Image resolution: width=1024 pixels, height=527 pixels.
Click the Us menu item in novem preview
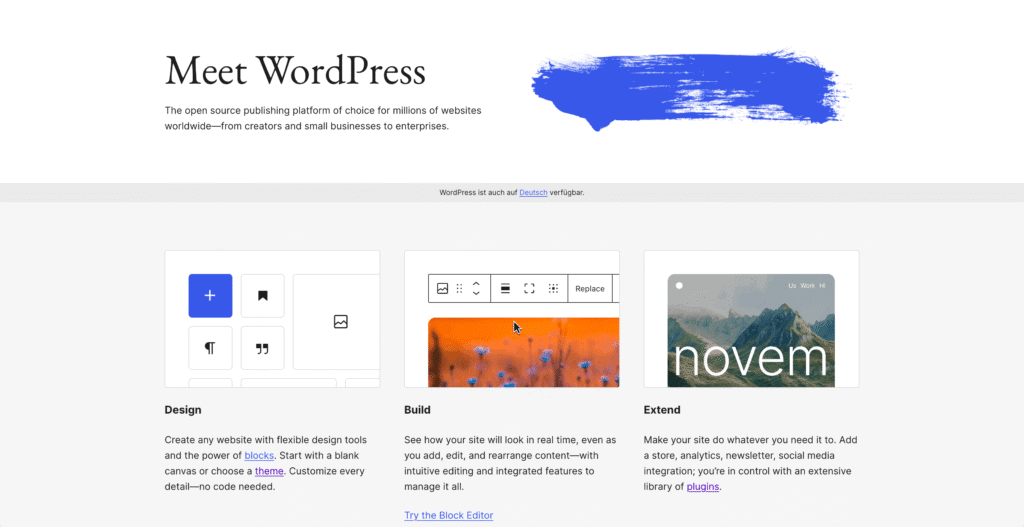(792, 285)
